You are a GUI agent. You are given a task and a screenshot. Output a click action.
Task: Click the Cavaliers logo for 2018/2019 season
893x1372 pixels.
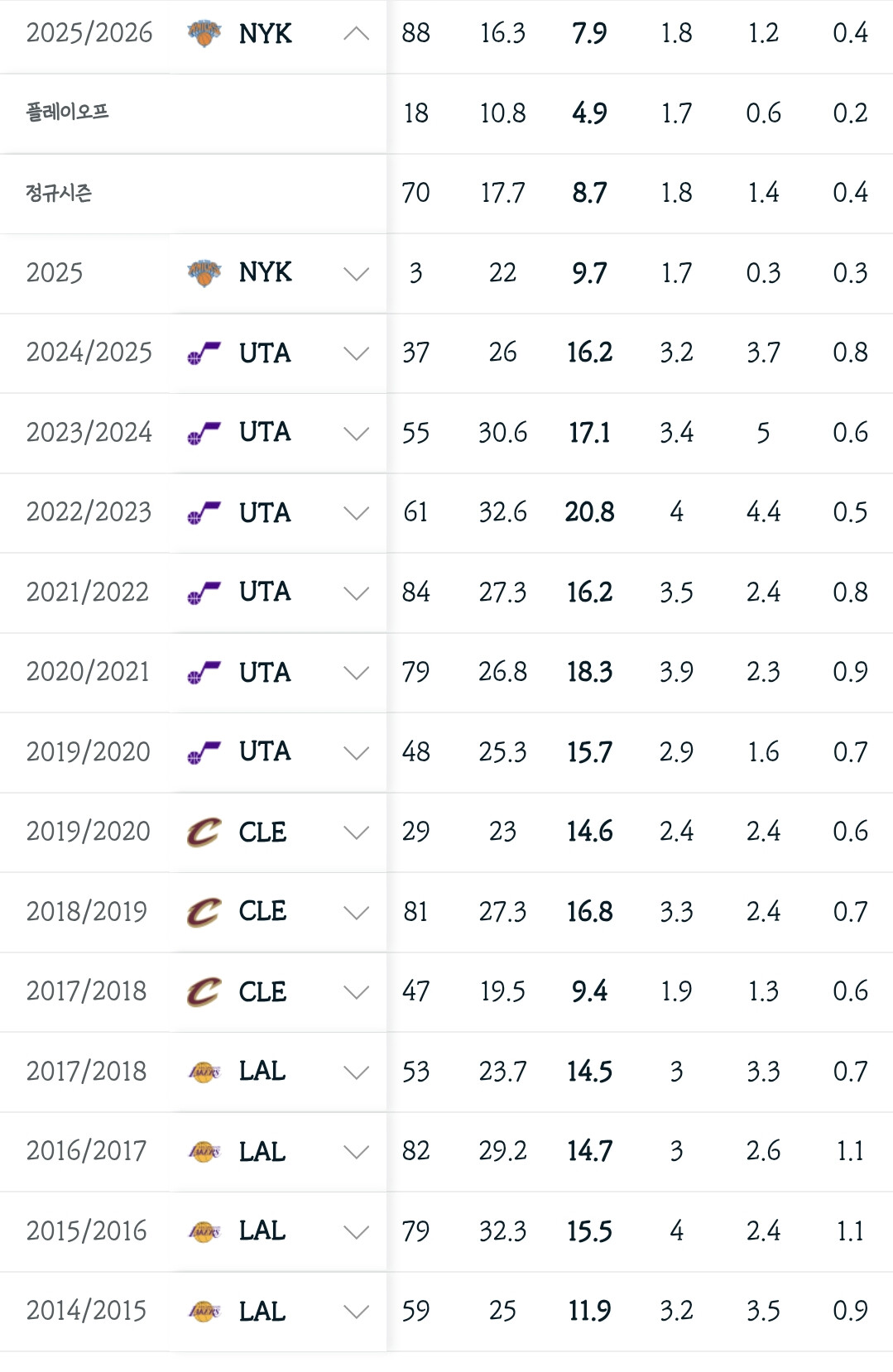pyautogui.click(x=204, y=912)
